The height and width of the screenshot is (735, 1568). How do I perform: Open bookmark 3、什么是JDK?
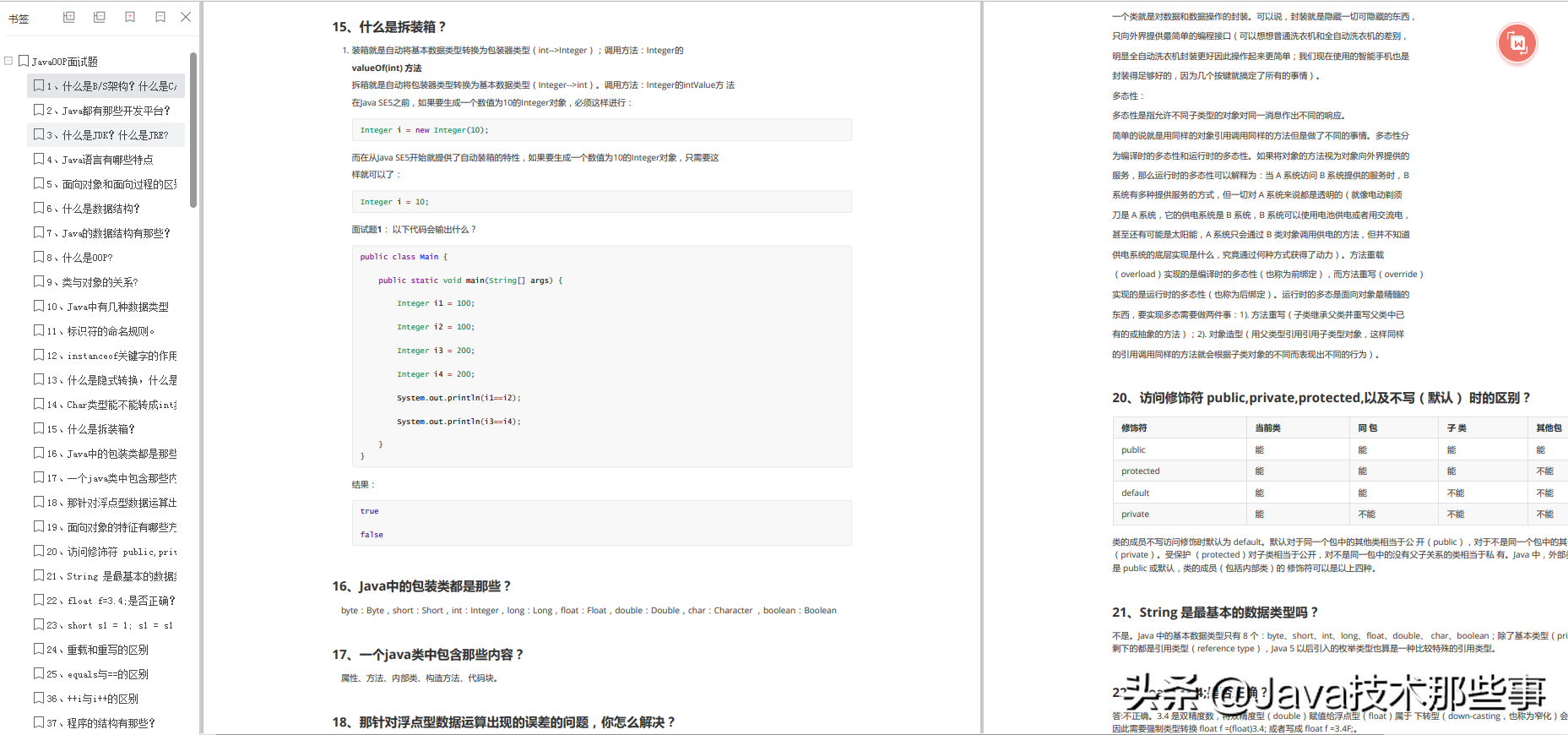pos(106,135)
